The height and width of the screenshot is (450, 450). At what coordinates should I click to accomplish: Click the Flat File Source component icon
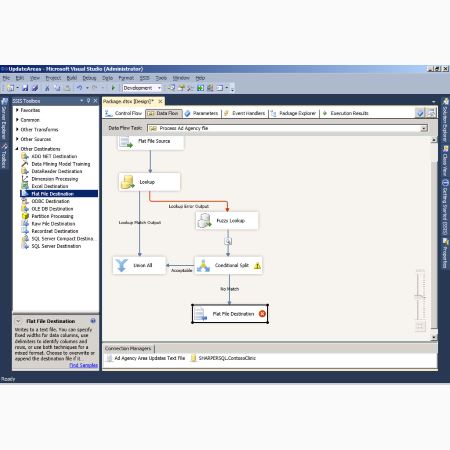tap(126, 142)
